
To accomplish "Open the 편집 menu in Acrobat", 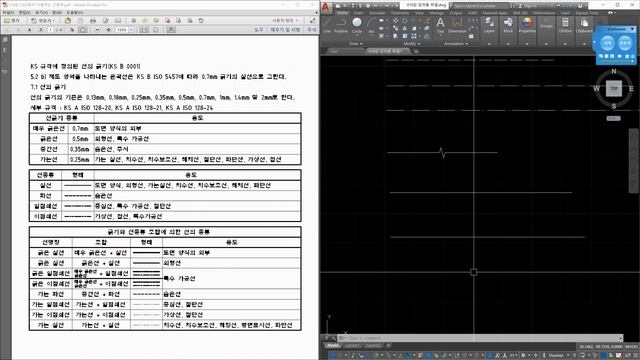I will click(24, 13).
